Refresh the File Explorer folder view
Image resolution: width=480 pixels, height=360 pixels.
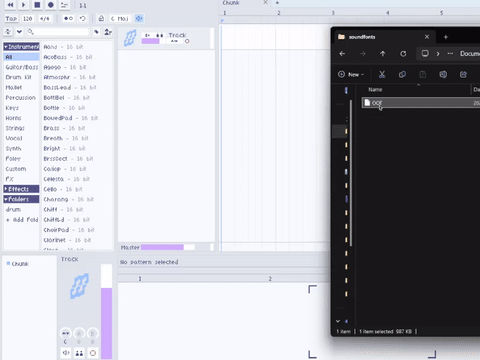pos(403,53)
